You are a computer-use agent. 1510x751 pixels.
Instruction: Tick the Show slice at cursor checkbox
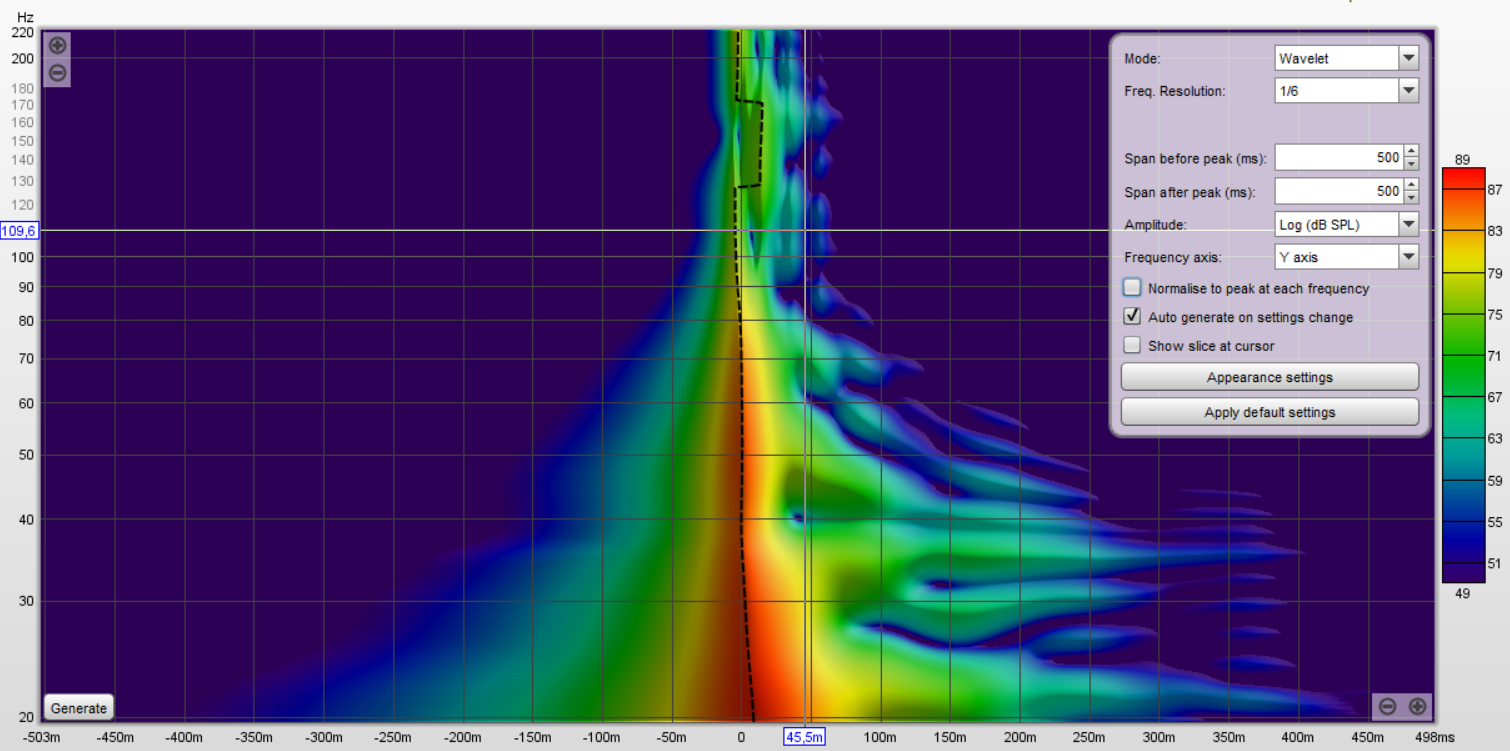click(x=1132, y=345)
